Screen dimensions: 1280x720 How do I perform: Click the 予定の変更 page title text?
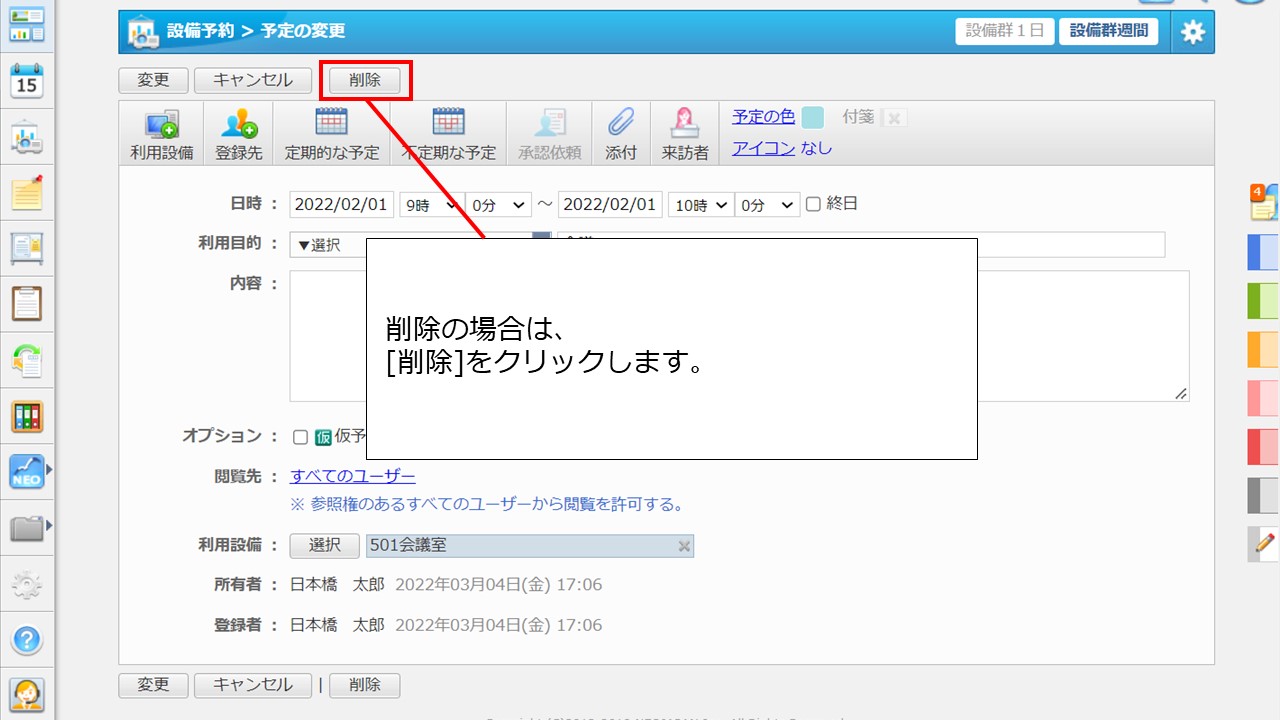click(x=303, y=31)
